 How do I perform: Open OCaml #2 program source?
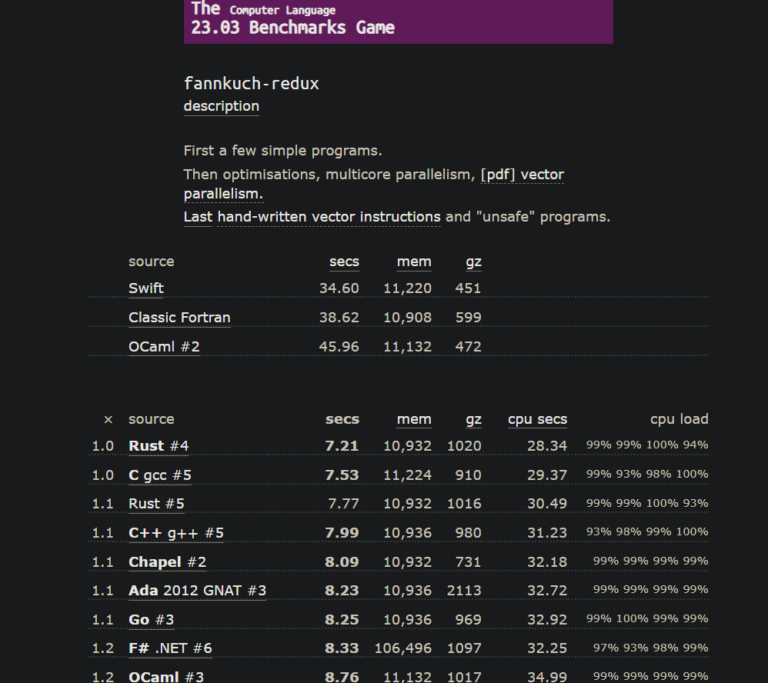click(x=164, y=347)
